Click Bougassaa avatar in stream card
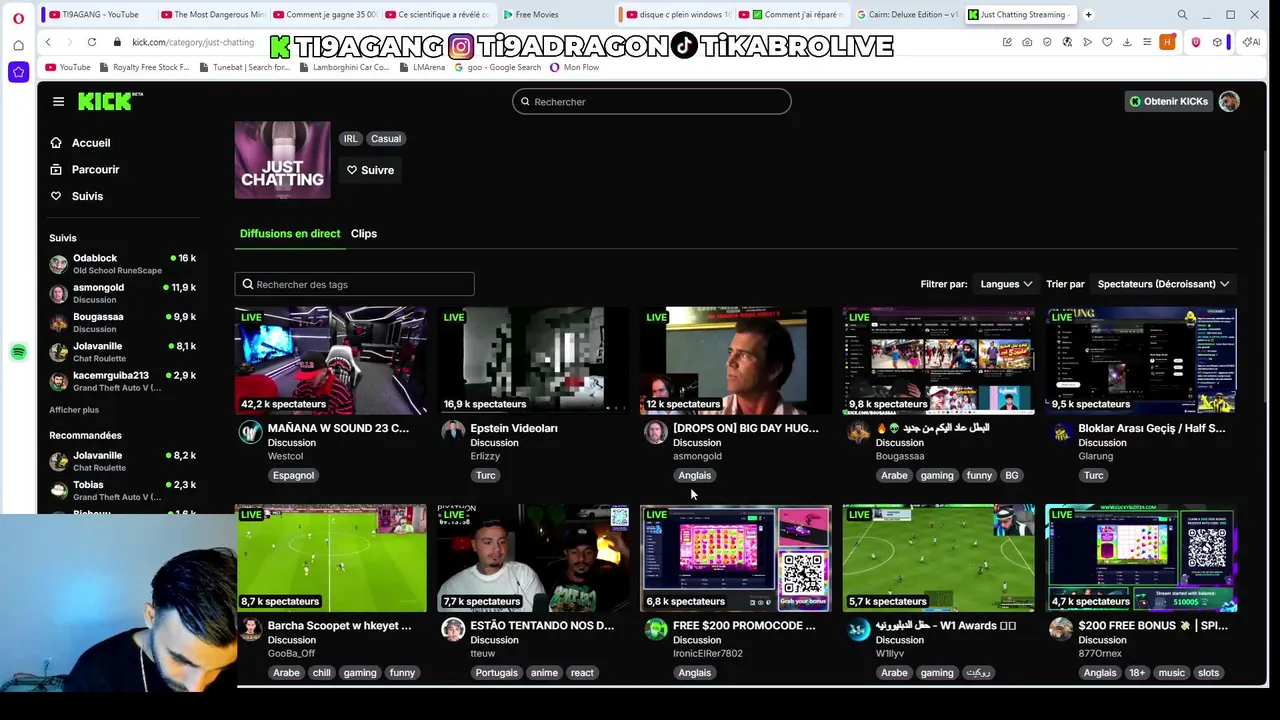Image resolution: width=1280 pixels, height=720 pixels. [x=858, y=432]
